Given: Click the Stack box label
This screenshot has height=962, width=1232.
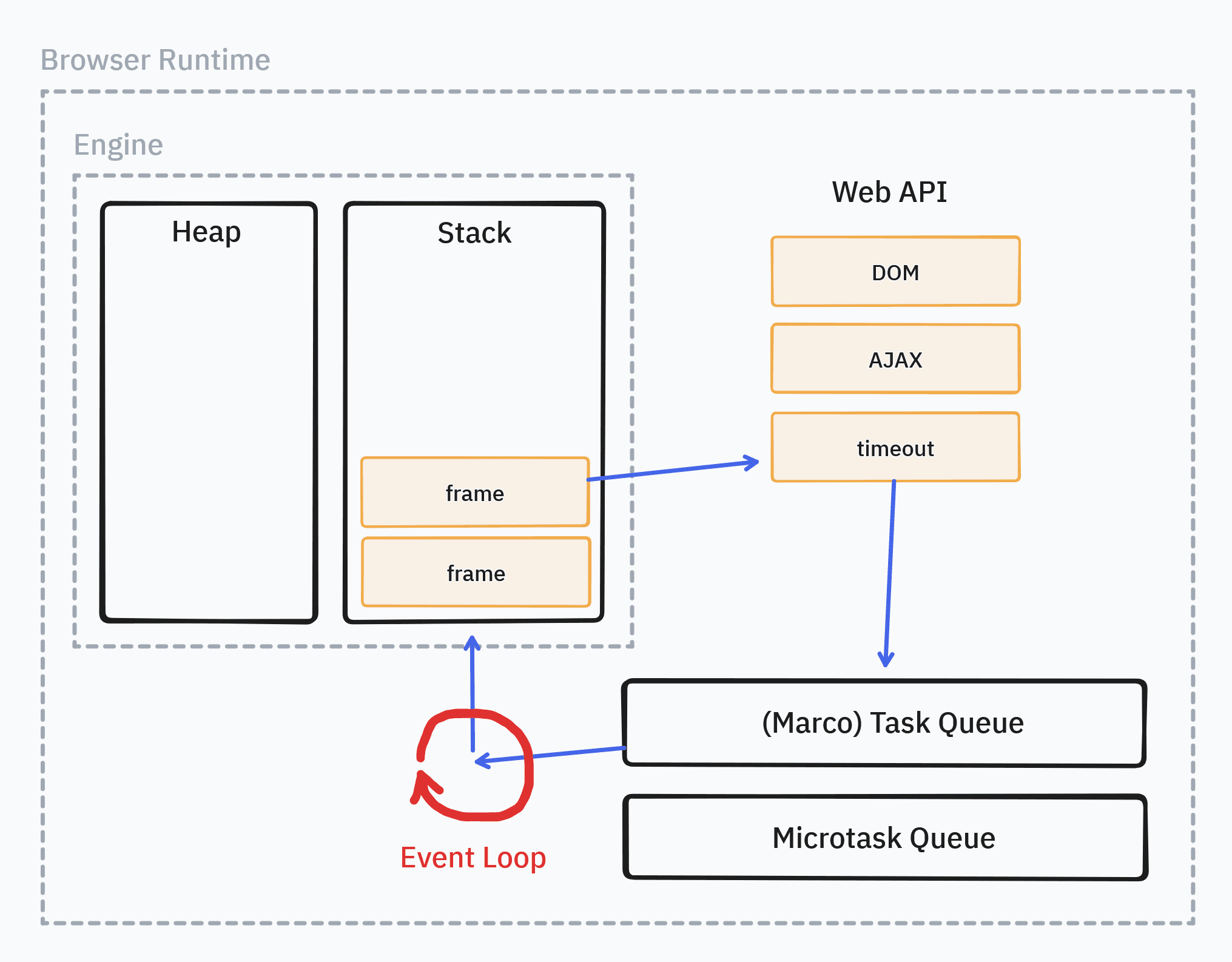Looking at the screenshot, I should click(474, 233).
